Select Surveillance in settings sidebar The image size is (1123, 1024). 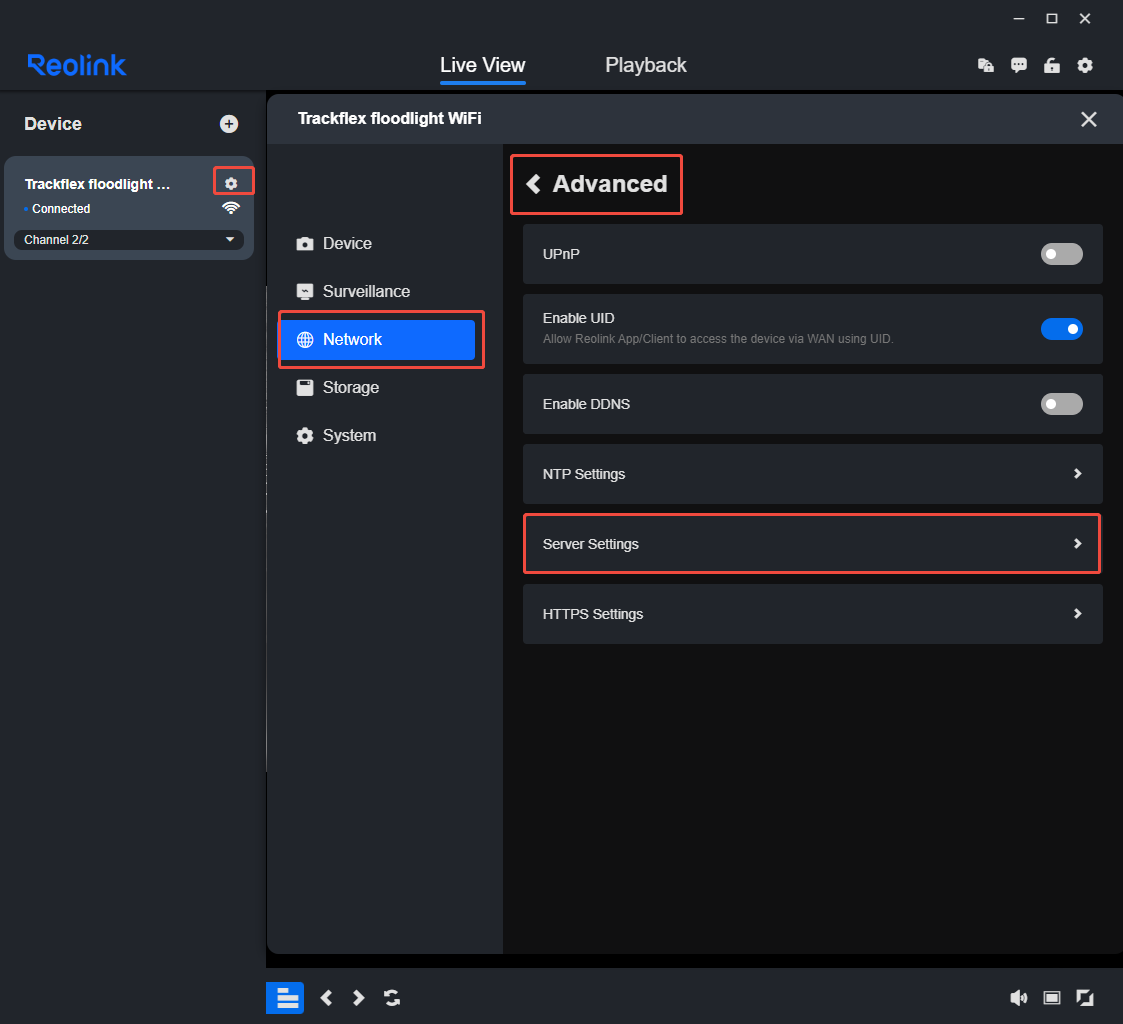click(377, 291)
